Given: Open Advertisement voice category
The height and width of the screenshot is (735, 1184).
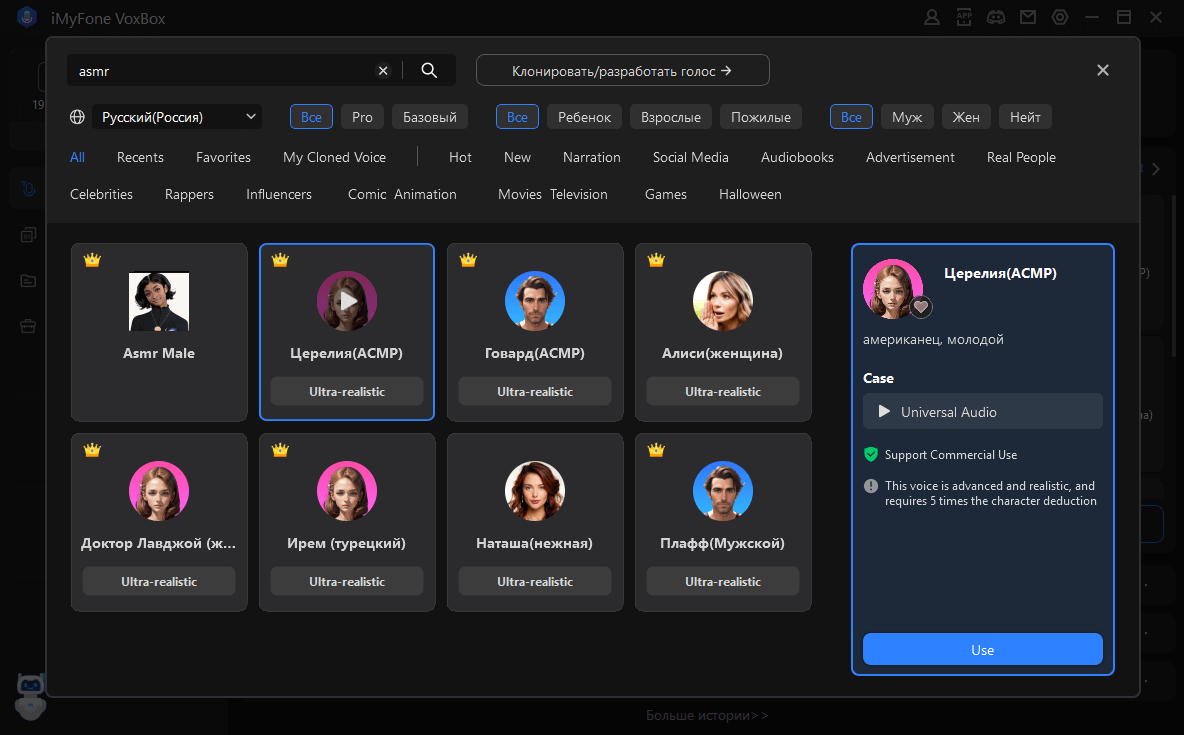Looking at the screenshot, I should [x=910, y=157].
